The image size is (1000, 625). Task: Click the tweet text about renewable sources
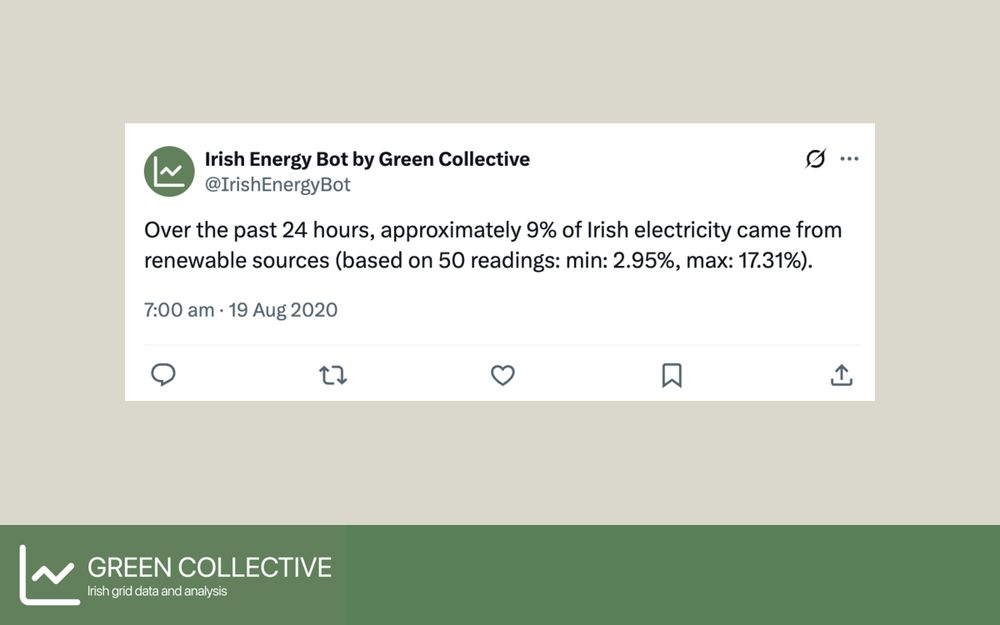pos(493,245)
